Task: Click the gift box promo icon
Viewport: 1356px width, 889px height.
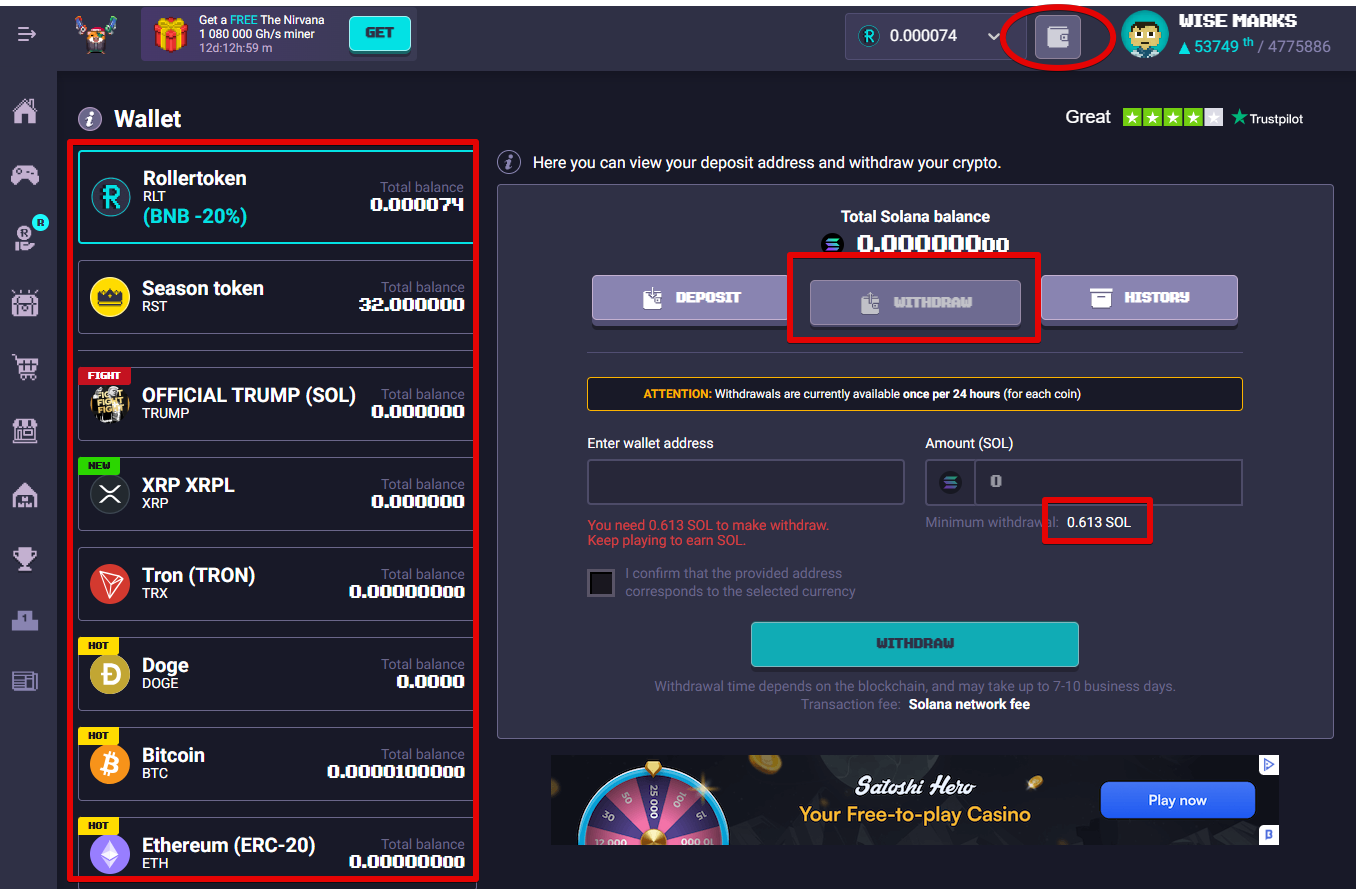Action: (171, 35)
